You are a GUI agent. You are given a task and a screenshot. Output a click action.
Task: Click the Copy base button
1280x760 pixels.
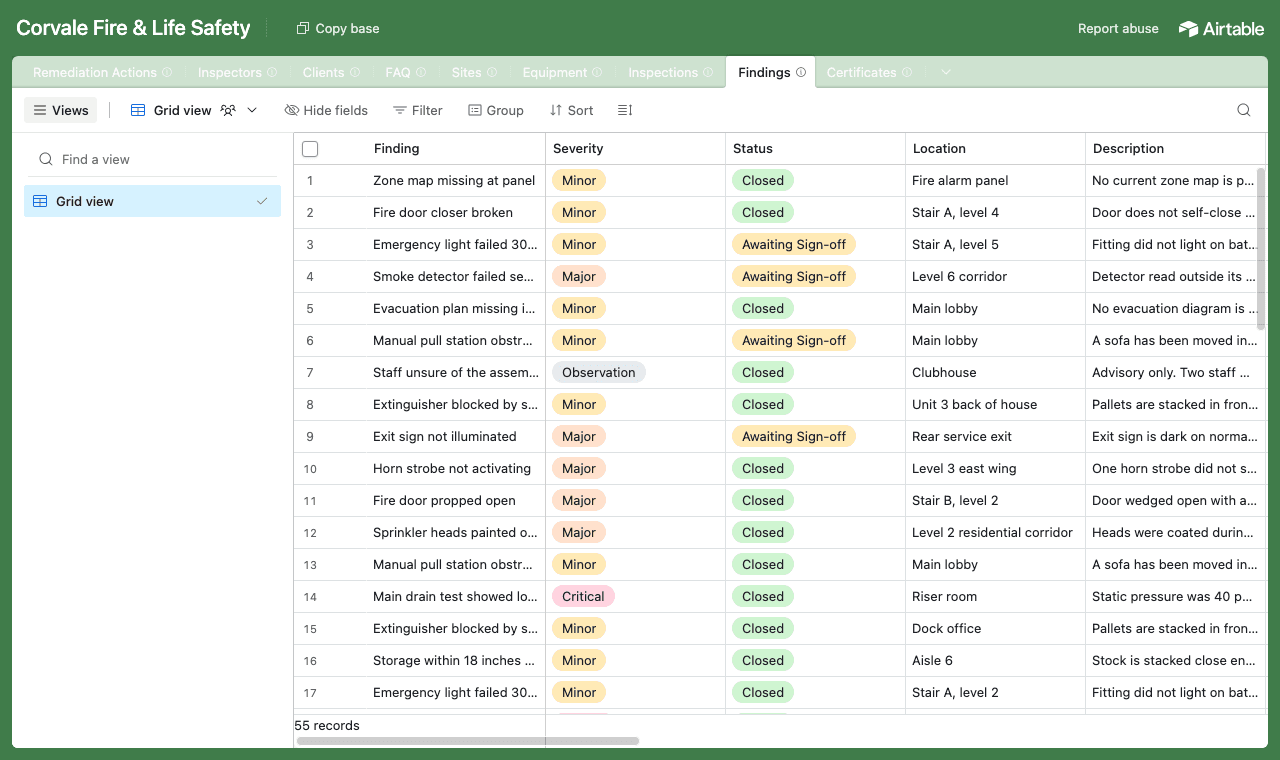click(338, 29)
